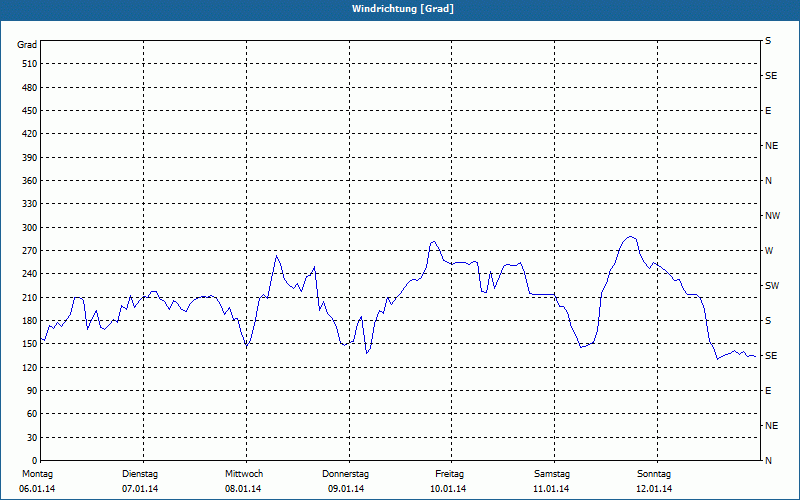Click the 390 y-axis tick label
800x500 pixels.
click(29, 158)
